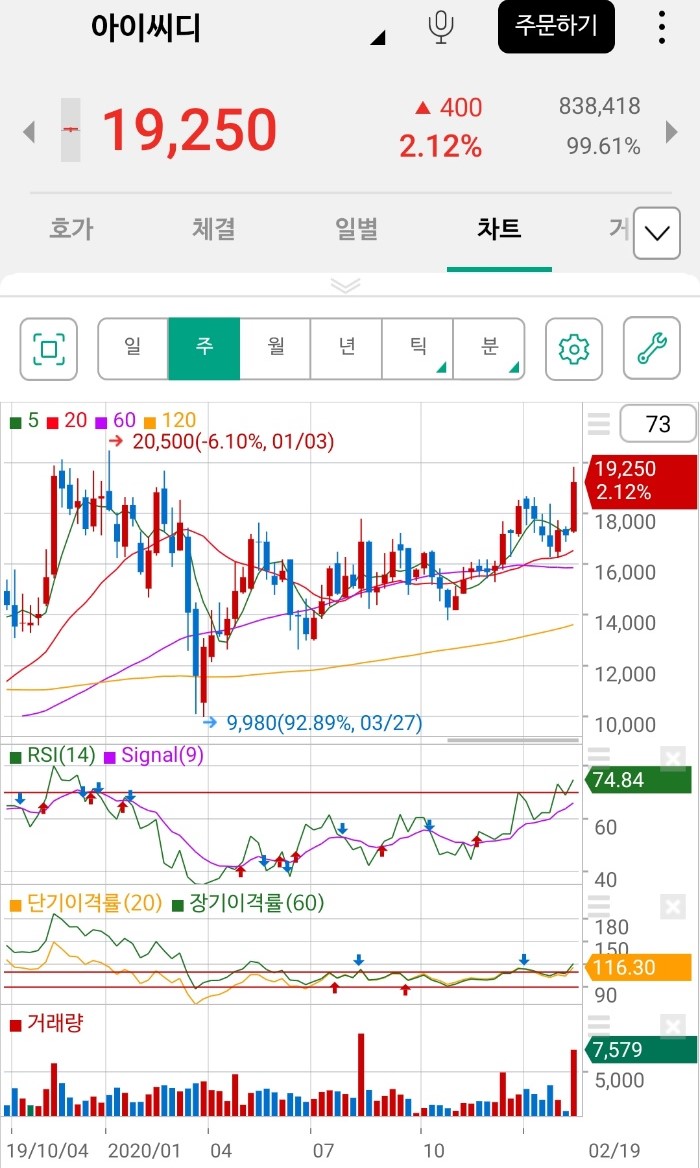Tap the 이격률 panel drag handle icon
700x1168 pixels.
598,907
